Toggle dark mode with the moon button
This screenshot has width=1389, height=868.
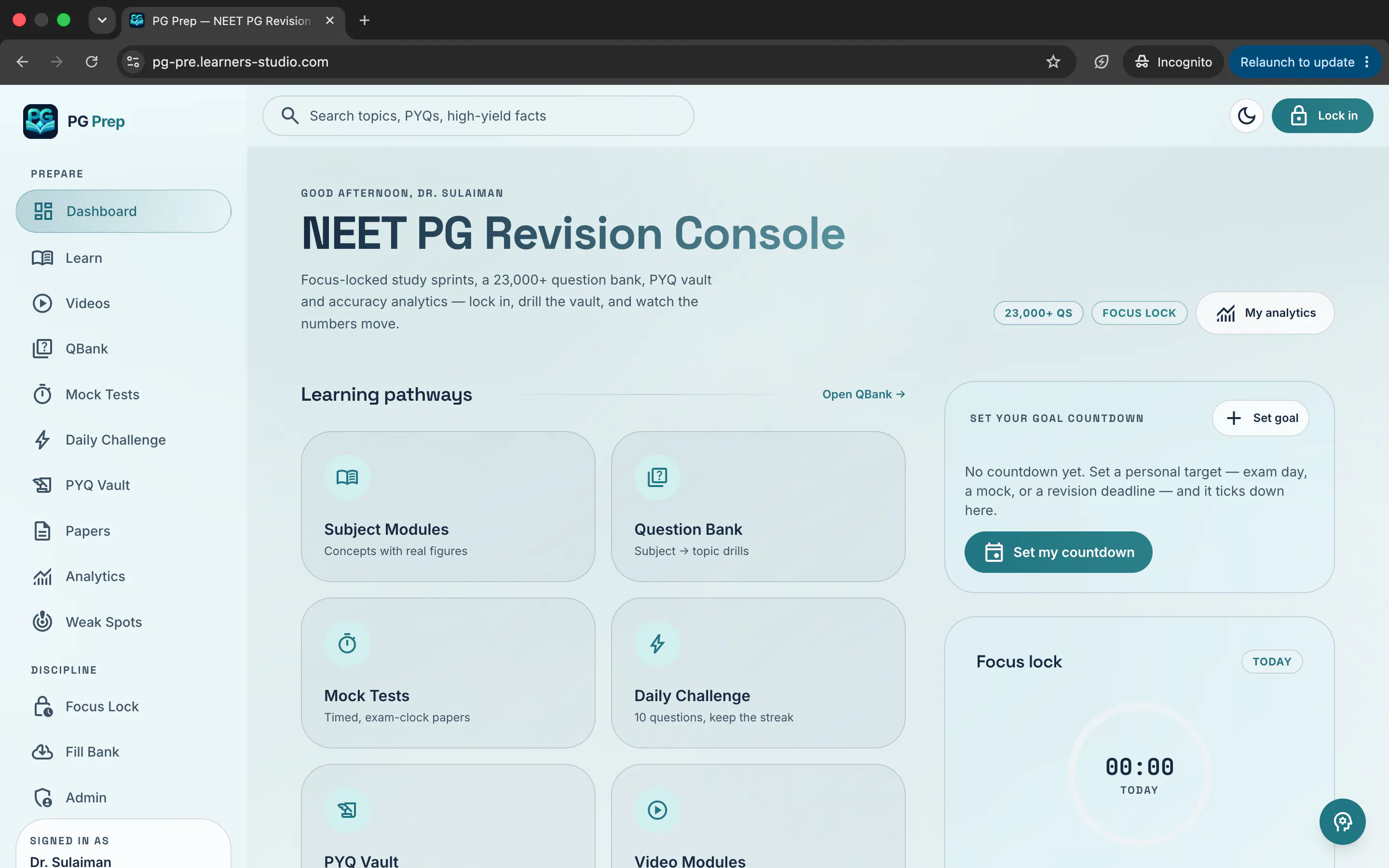[x=1246, y=116]
